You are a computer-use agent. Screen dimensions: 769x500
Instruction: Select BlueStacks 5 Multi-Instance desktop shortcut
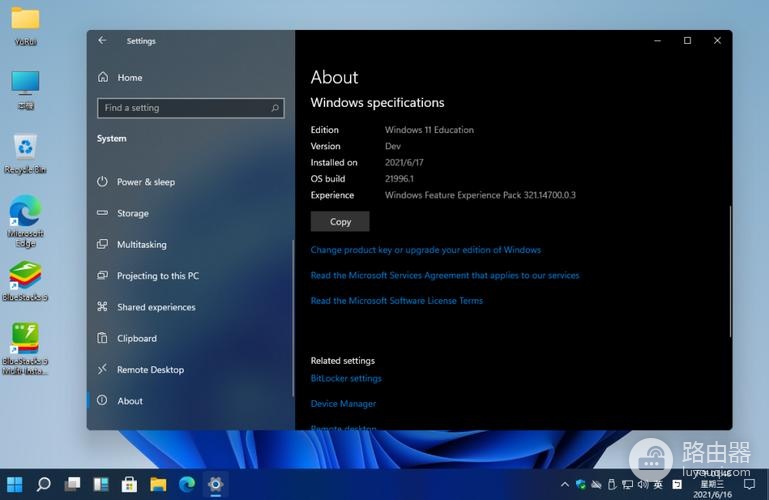pyautogui.click(x=25, y=349)
